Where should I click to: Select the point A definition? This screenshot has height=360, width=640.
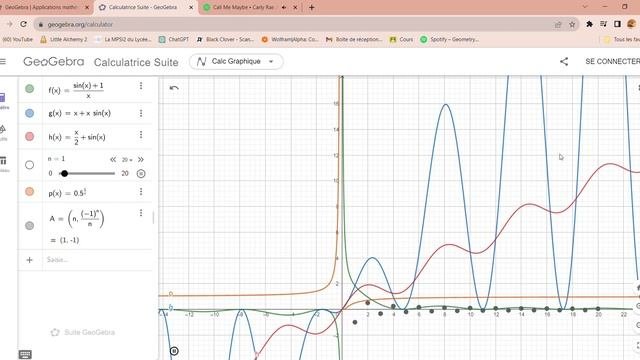pos(77,218)
